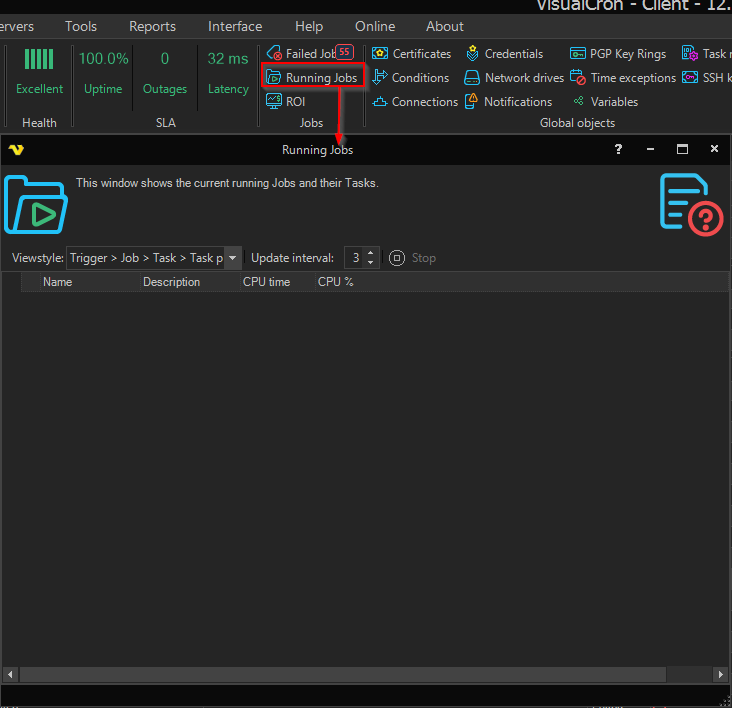Click the Running Jobs ribbon button

coord(313,78)
